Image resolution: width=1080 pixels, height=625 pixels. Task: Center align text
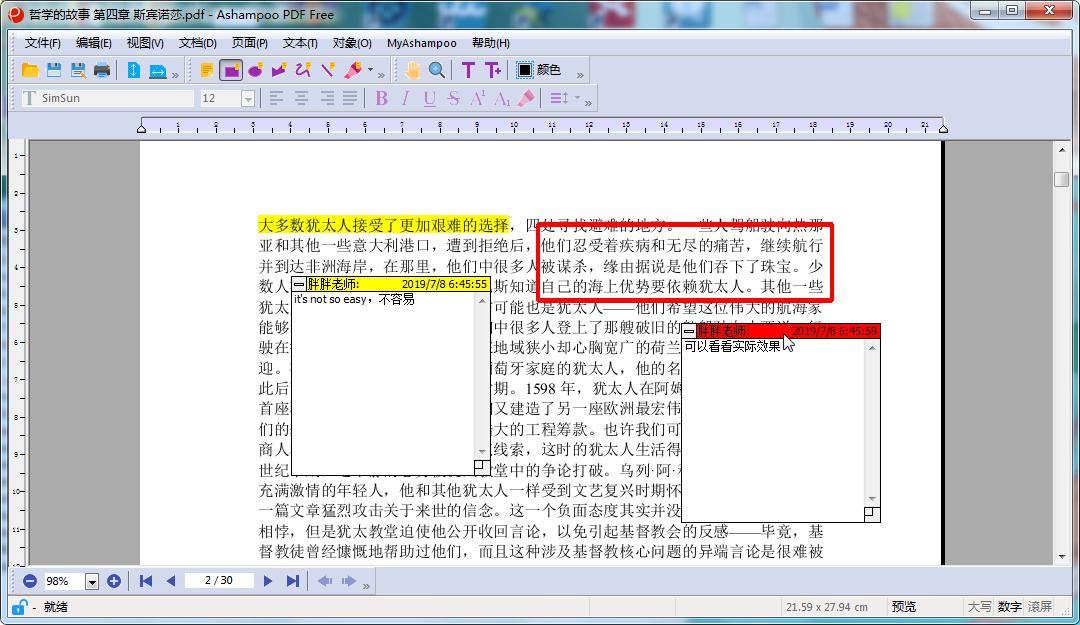coord(302,99)
